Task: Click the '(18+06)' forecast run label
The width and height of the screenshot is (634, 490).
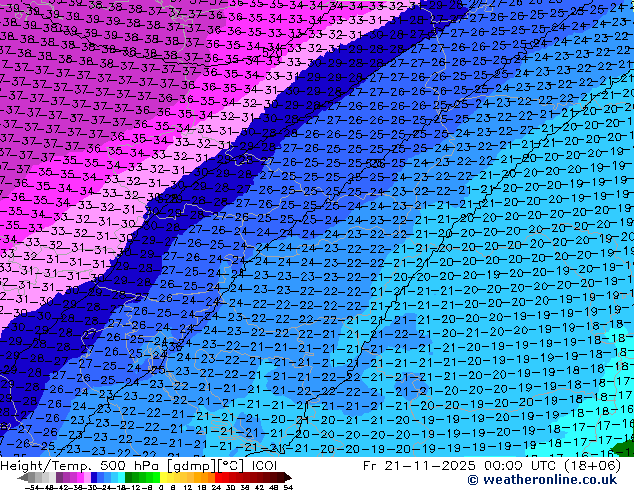Action: (x=592, y=466)
